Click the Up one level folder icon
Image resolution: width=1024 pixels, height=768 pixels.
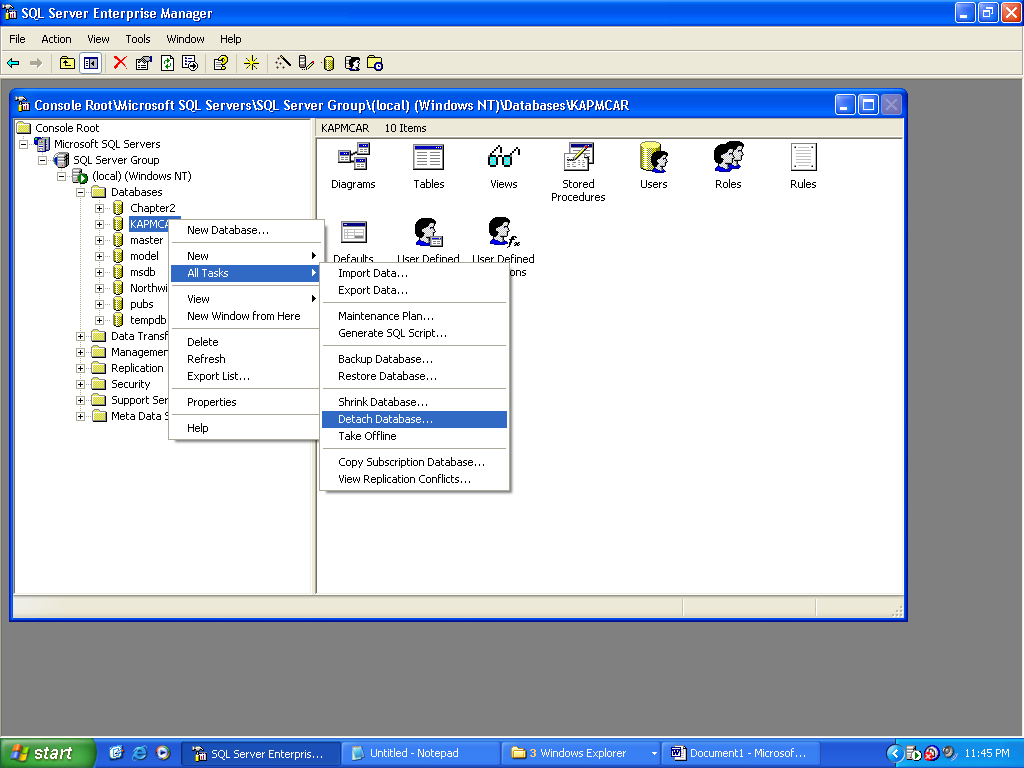[x=67, y=63]
